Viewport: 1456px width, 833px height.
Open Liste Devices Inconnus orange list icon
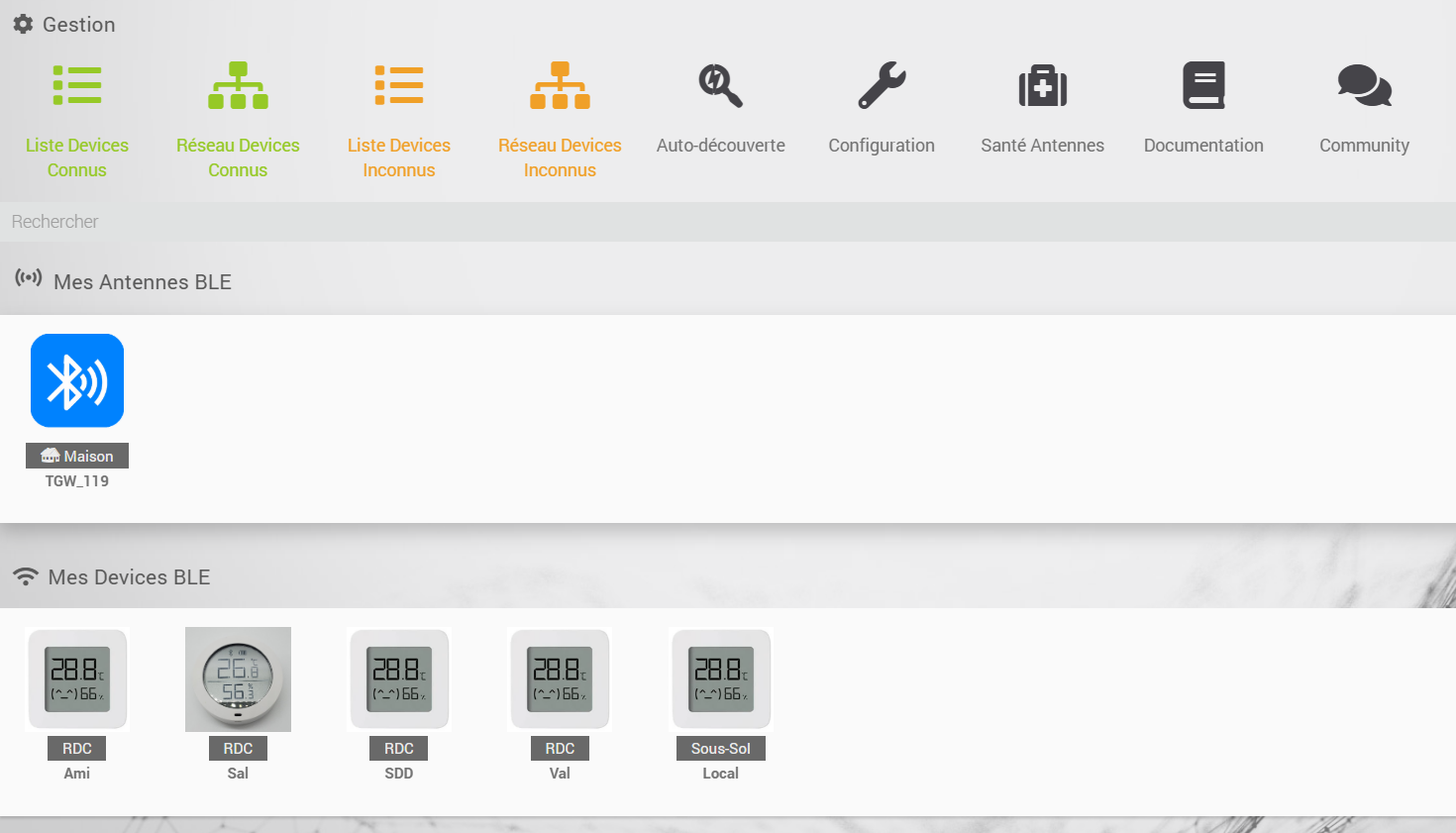pyautogui.click(x=399, y=86)
